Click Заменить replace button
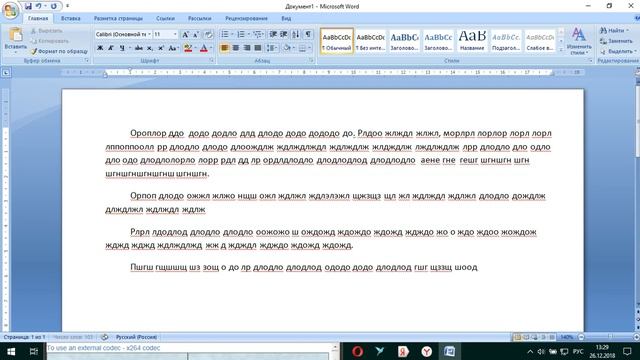The height and width of the screenshot is (360, 640). point(616,41)
